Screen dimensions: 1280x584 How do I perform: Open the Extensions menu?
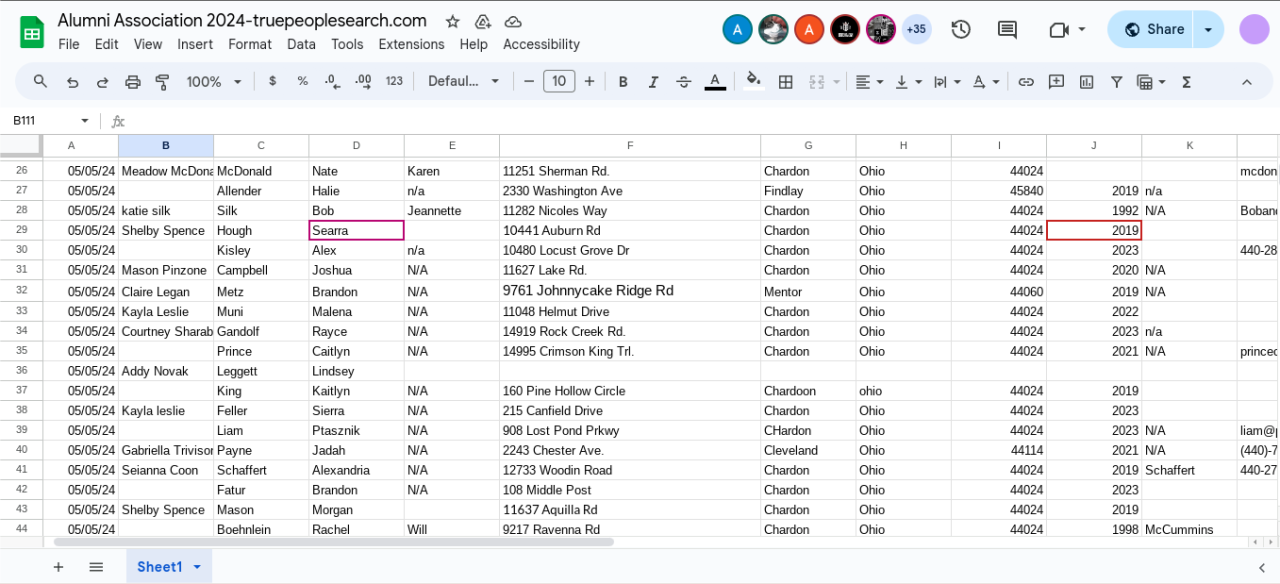411,44
